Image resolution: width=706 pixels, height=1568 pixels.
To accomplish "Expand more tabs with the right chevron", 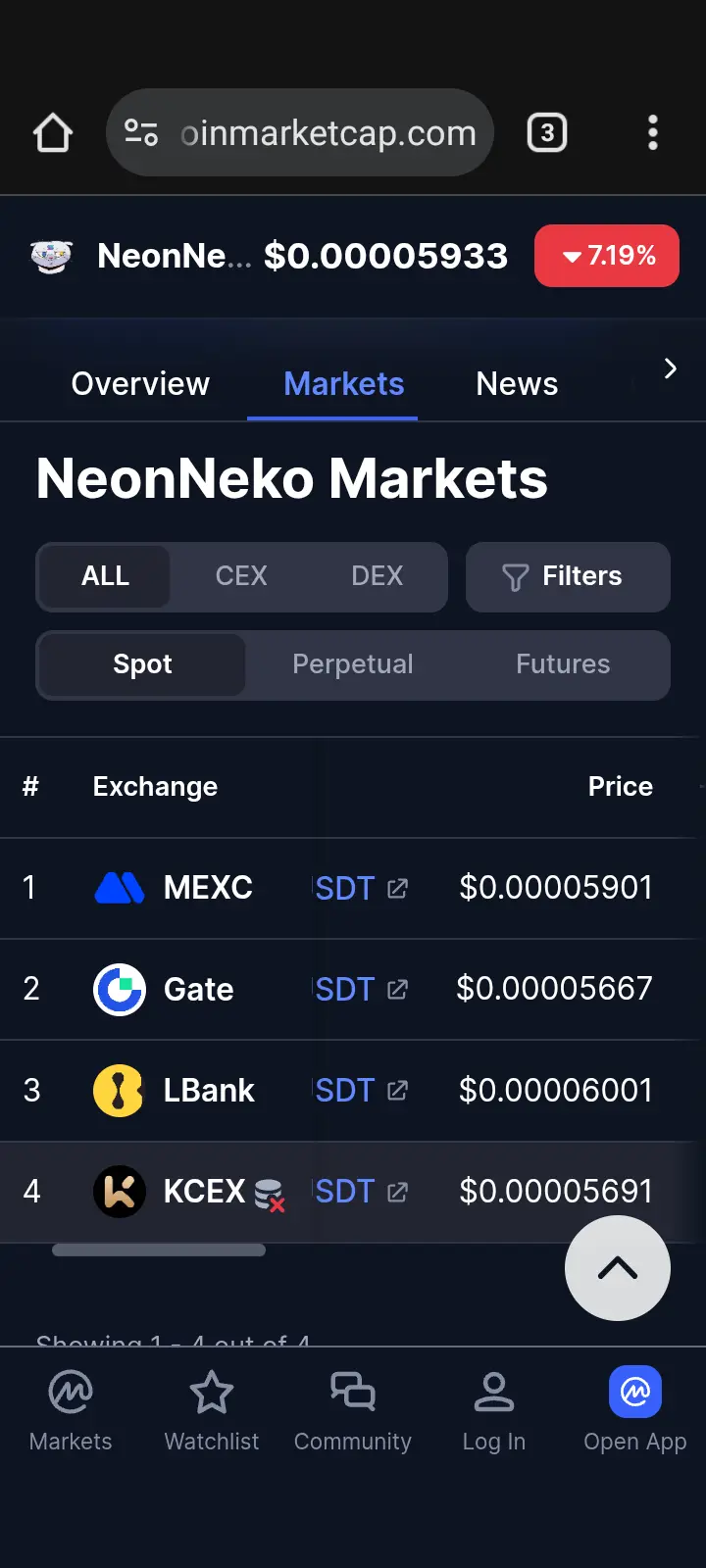I will point(671,368).
